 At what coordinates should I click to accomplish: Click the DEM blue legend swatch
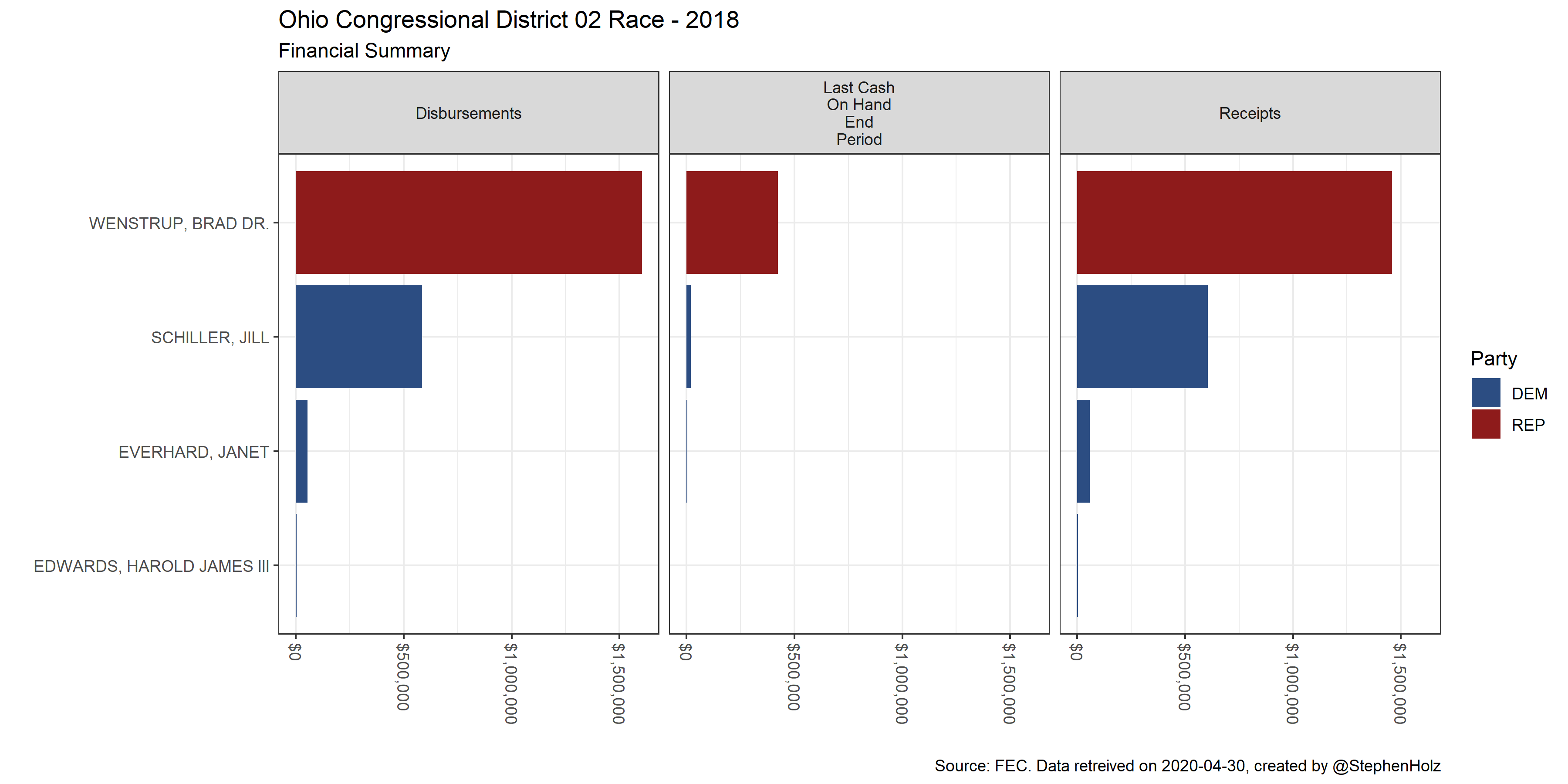1485,392
